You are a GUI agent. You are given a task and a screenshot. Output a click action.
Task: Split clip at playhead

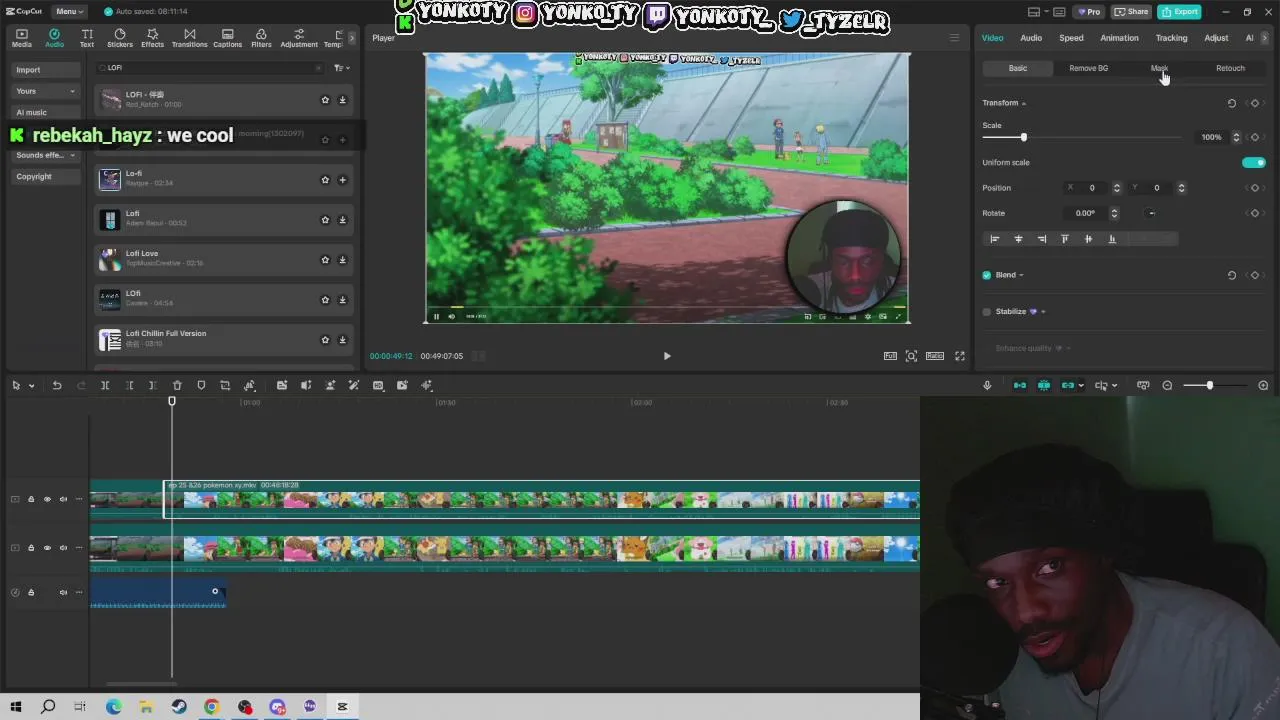[x=105, y=385]
